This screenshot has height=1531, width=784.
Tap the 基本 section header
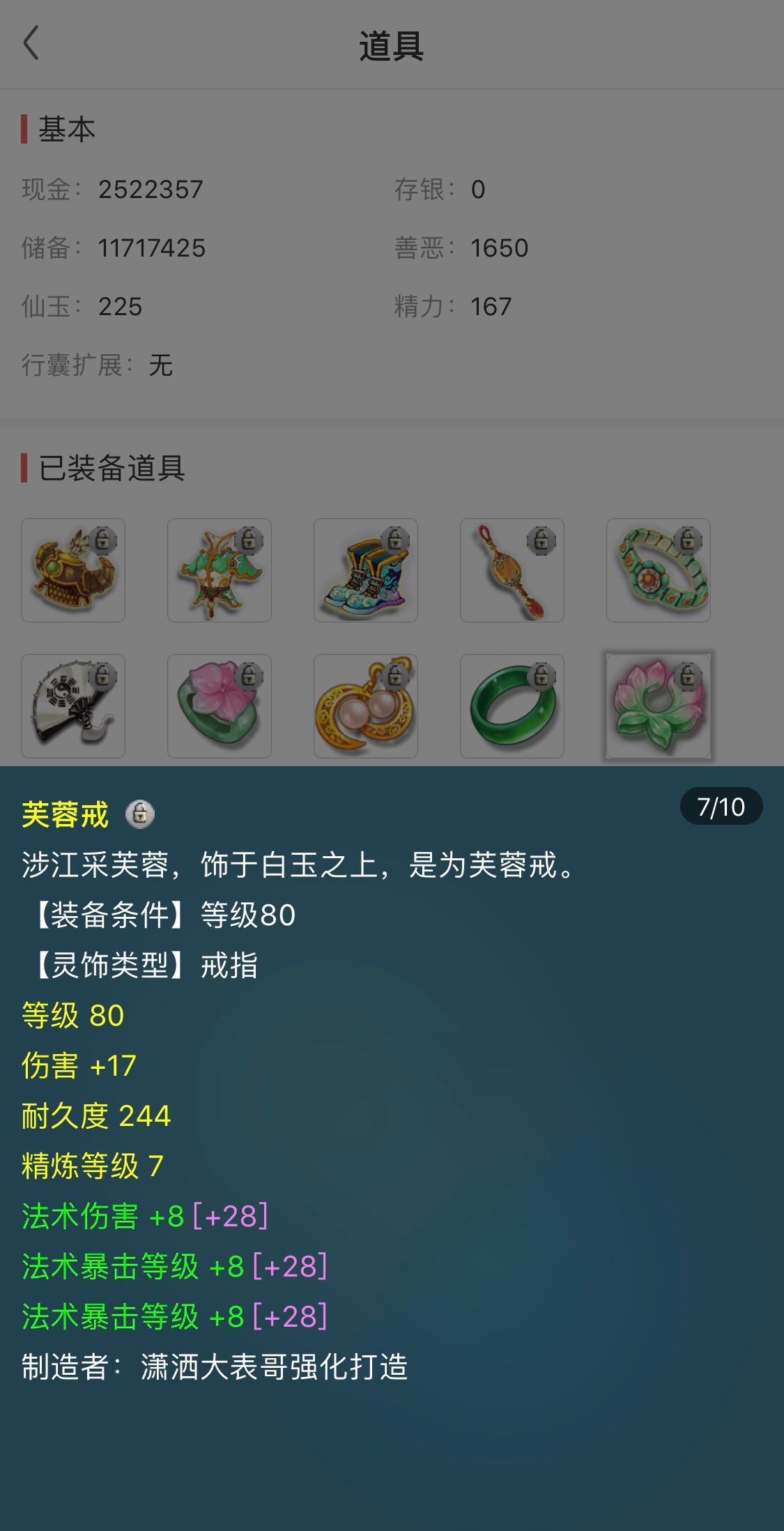pos(66,130)
